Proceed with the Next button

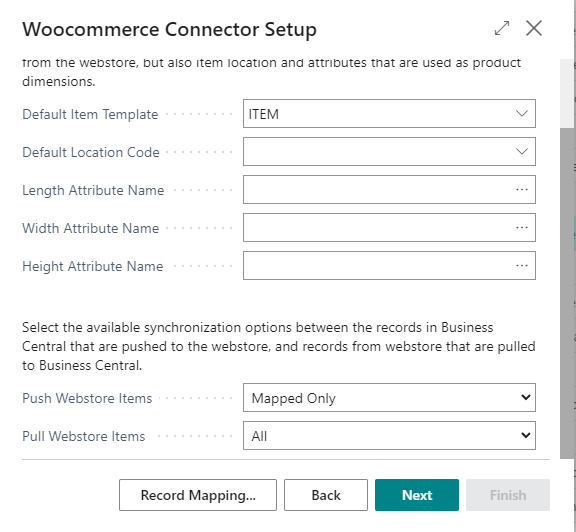click(x=417, y=495)
